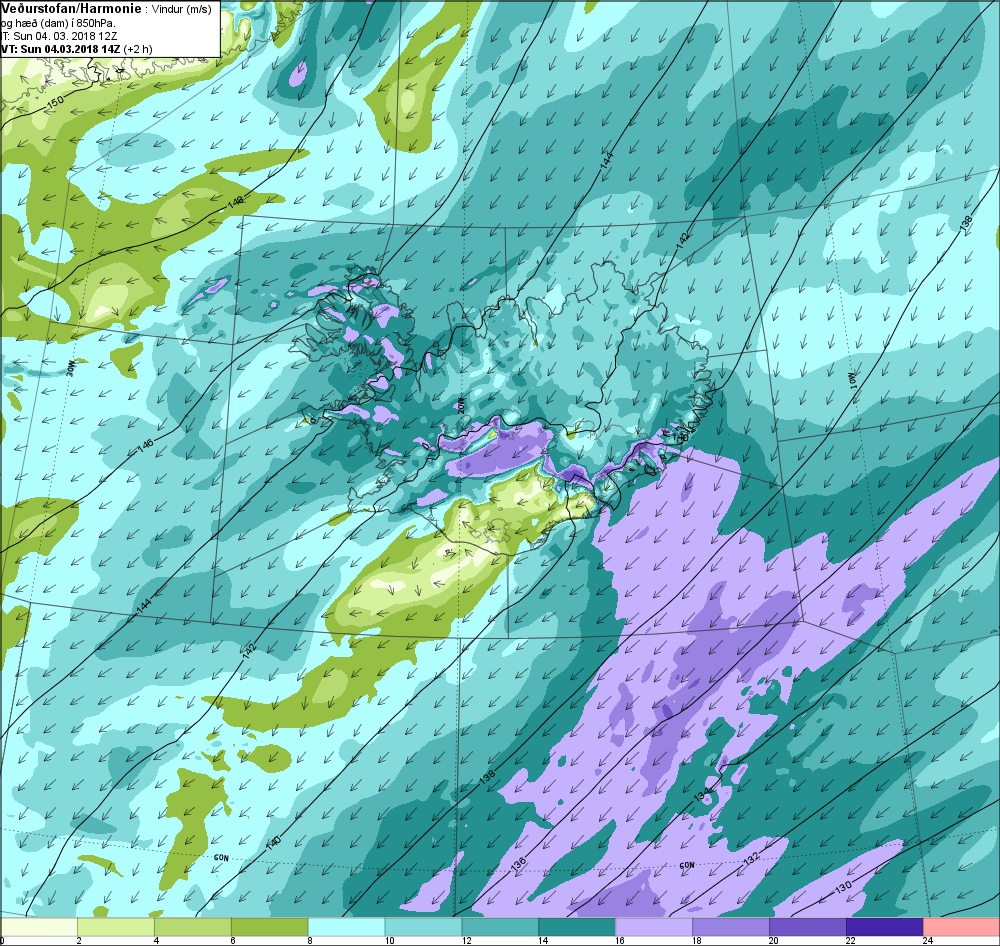Click the 140 contour label
Image resolution: width=1000 pixels, height=946 pixels.
point(273,843)
